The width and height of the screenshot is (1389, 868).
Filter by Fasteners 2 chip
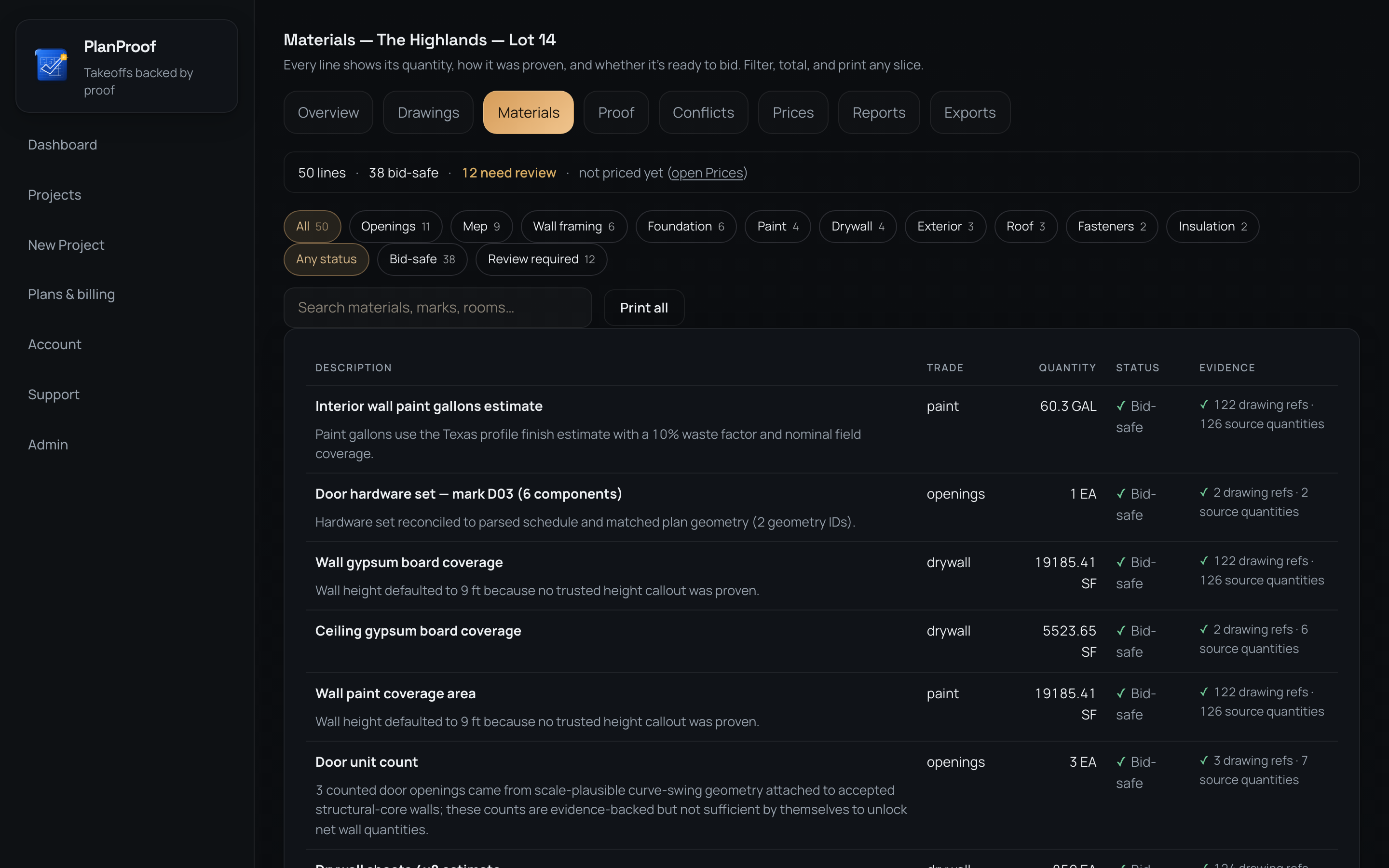tap(1112, 227)
